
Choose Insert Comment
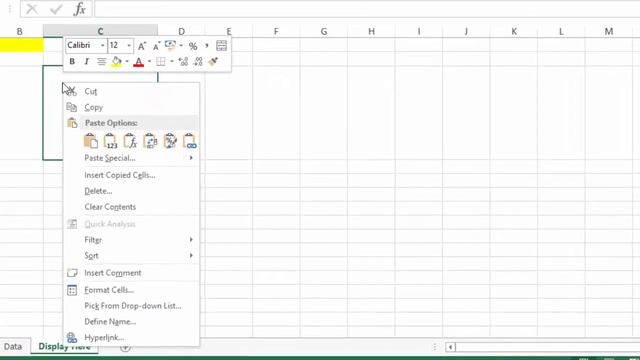131,273
